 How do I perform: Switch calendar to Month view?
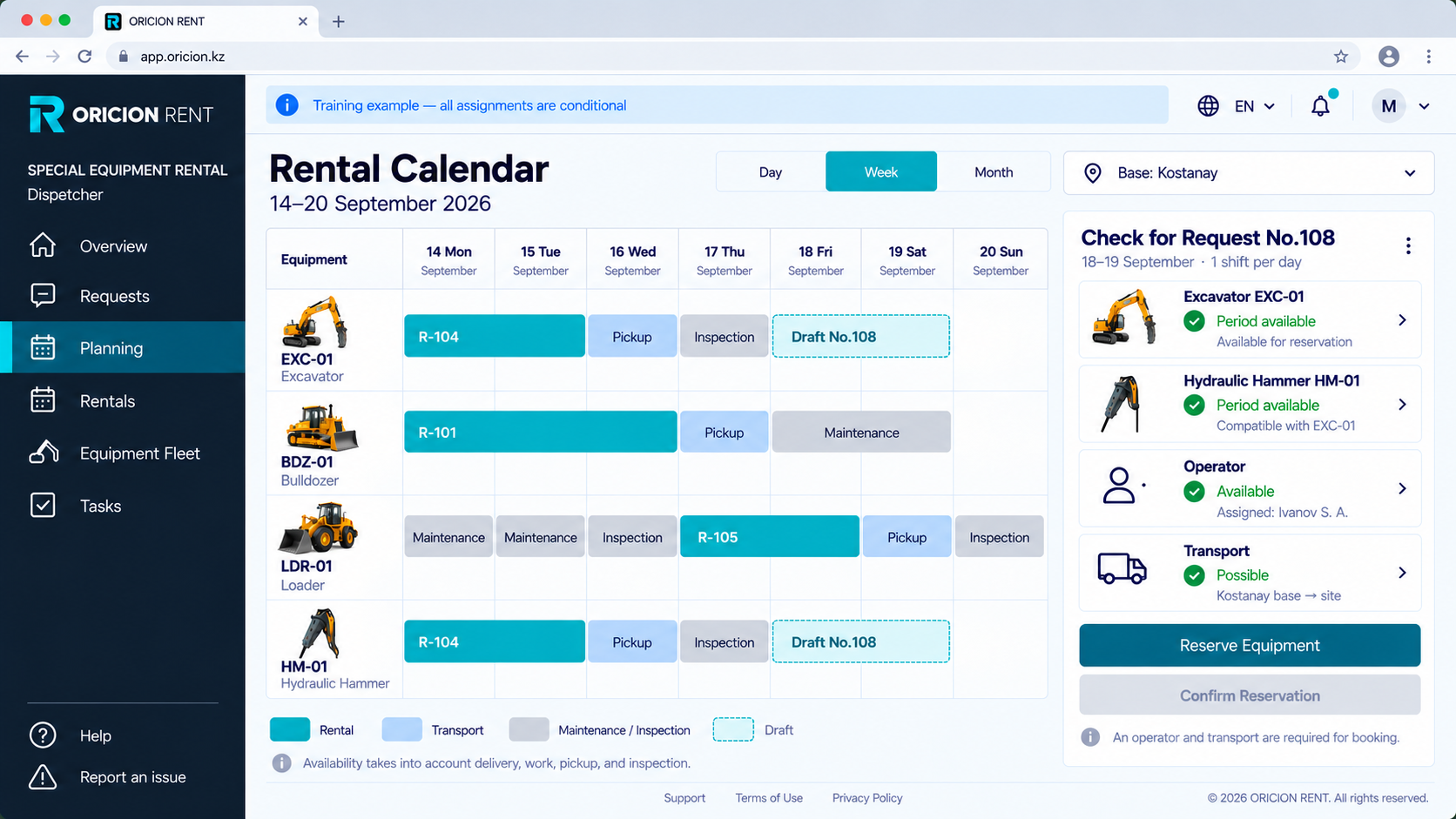tap(994, 172)
